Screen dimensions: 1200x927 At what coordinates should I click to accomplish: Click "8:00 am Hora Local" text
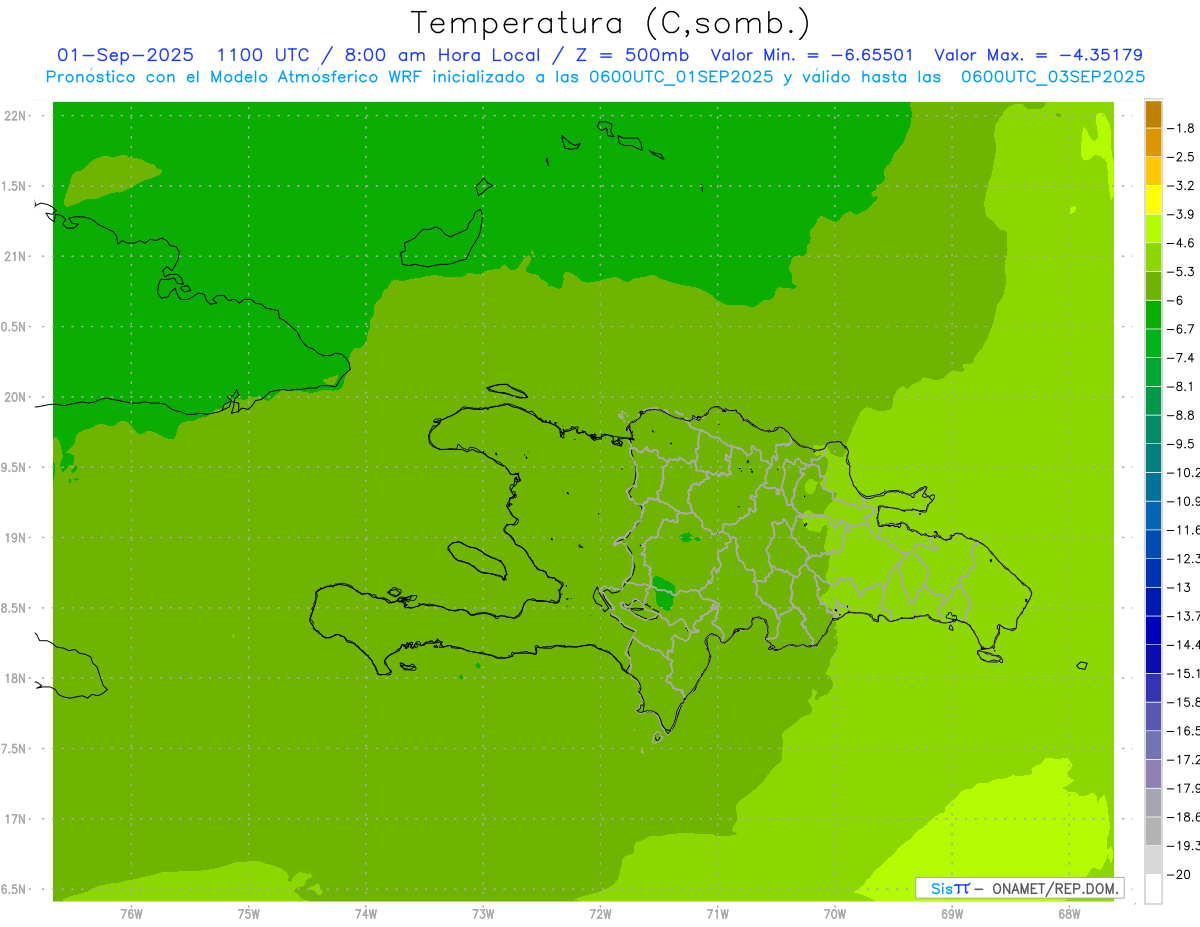[x=442, y=55]
